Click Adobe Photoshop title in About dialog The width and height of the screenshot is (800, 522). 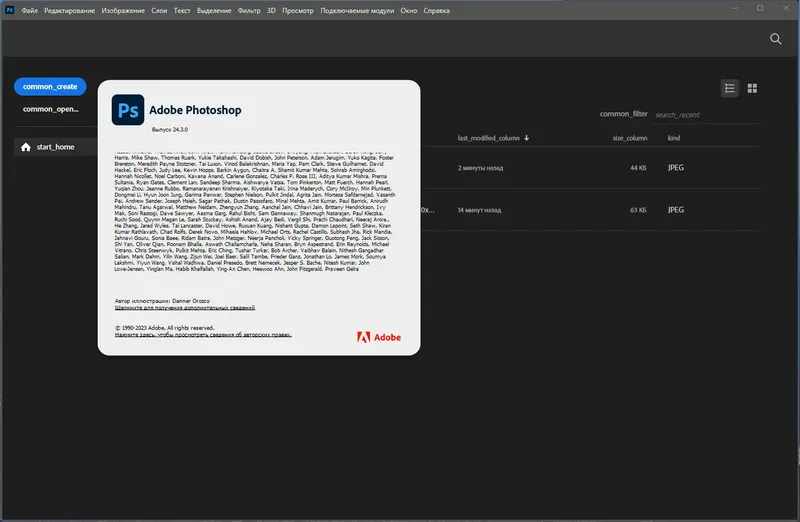(195, 110)
